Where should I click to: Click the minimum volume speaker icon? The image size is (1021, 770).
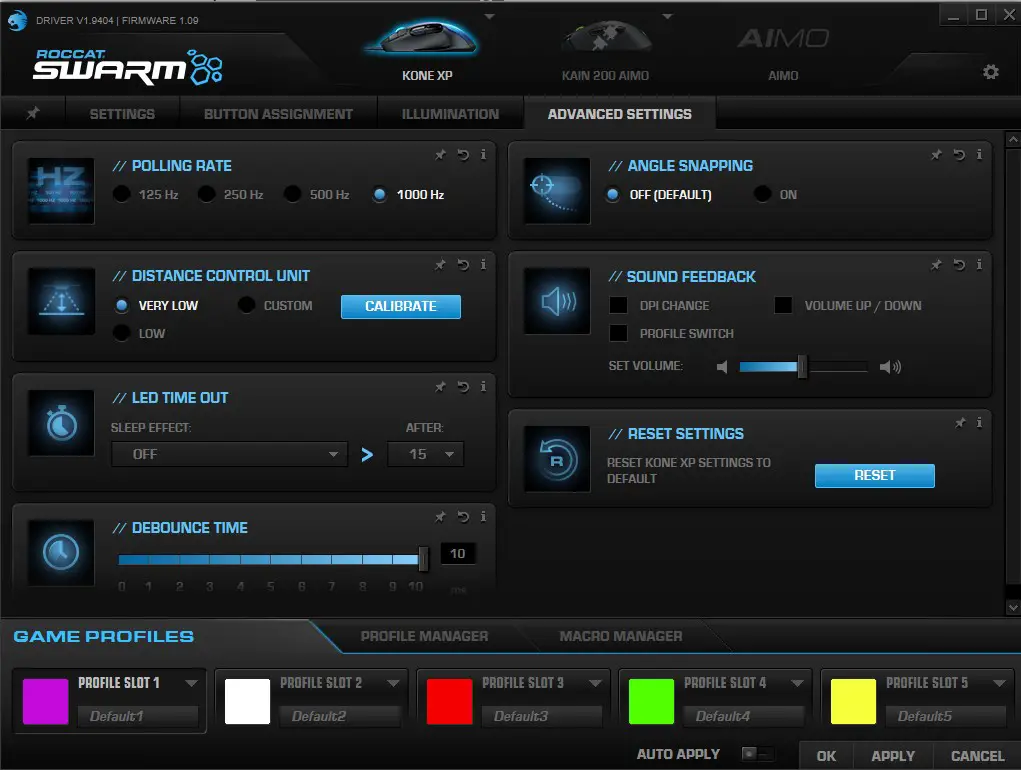[721, 367]
